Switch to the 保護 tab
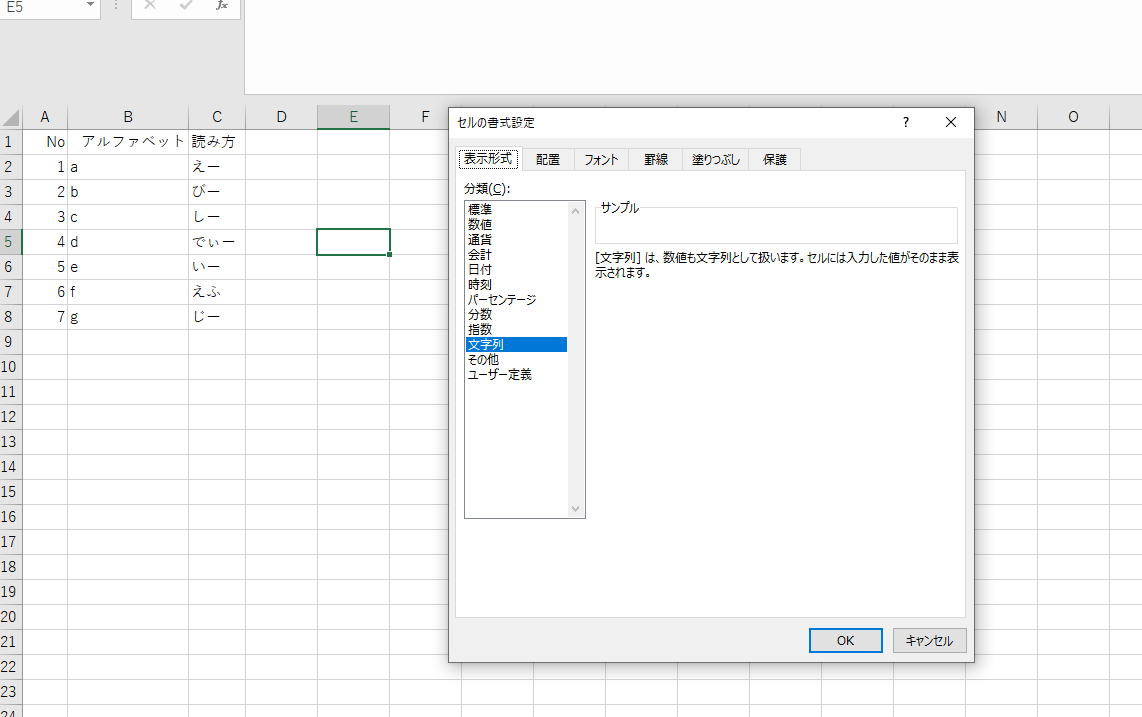 pyautogui.click(x=774, y=158)
